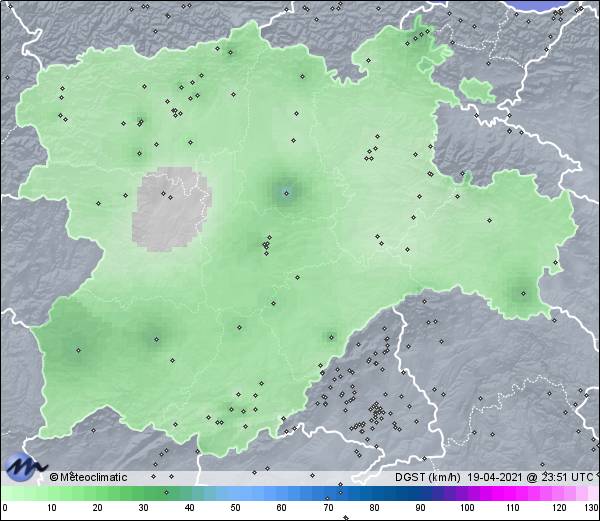
Task: Click the legend value 0
Action: point(5,508)
